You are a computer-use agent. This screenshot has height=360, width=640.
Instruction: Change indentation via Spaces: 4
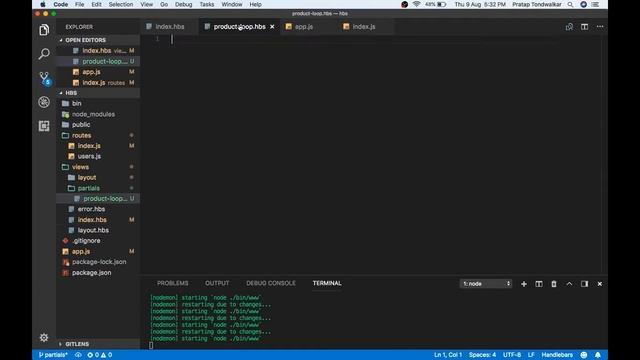click(482, 355)
